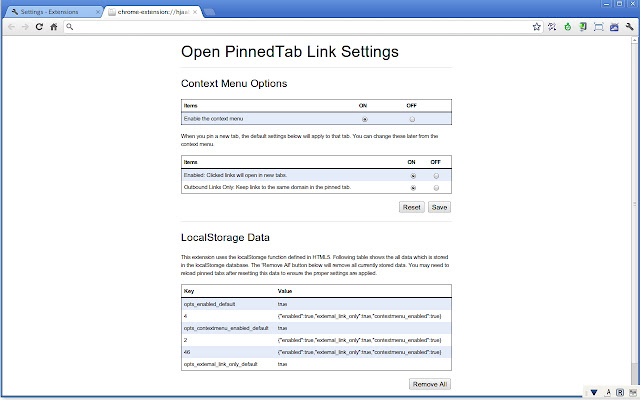Open the blue screen capture extension

point(598,27)
